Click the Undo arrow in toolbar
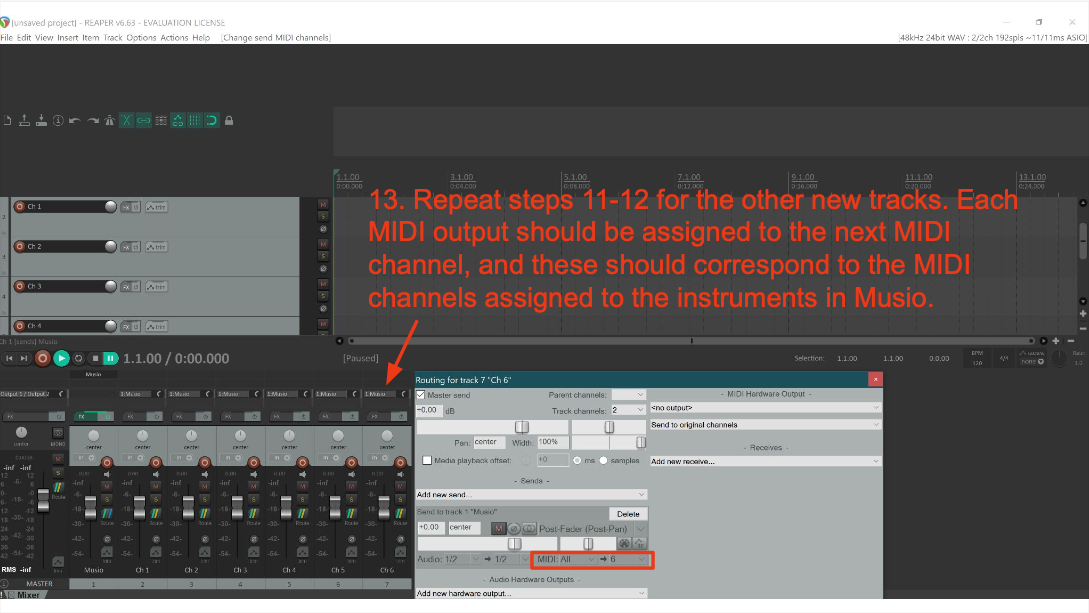This screenshot has height=613, width=1089. pyautogui.click(x=76, y=121)
